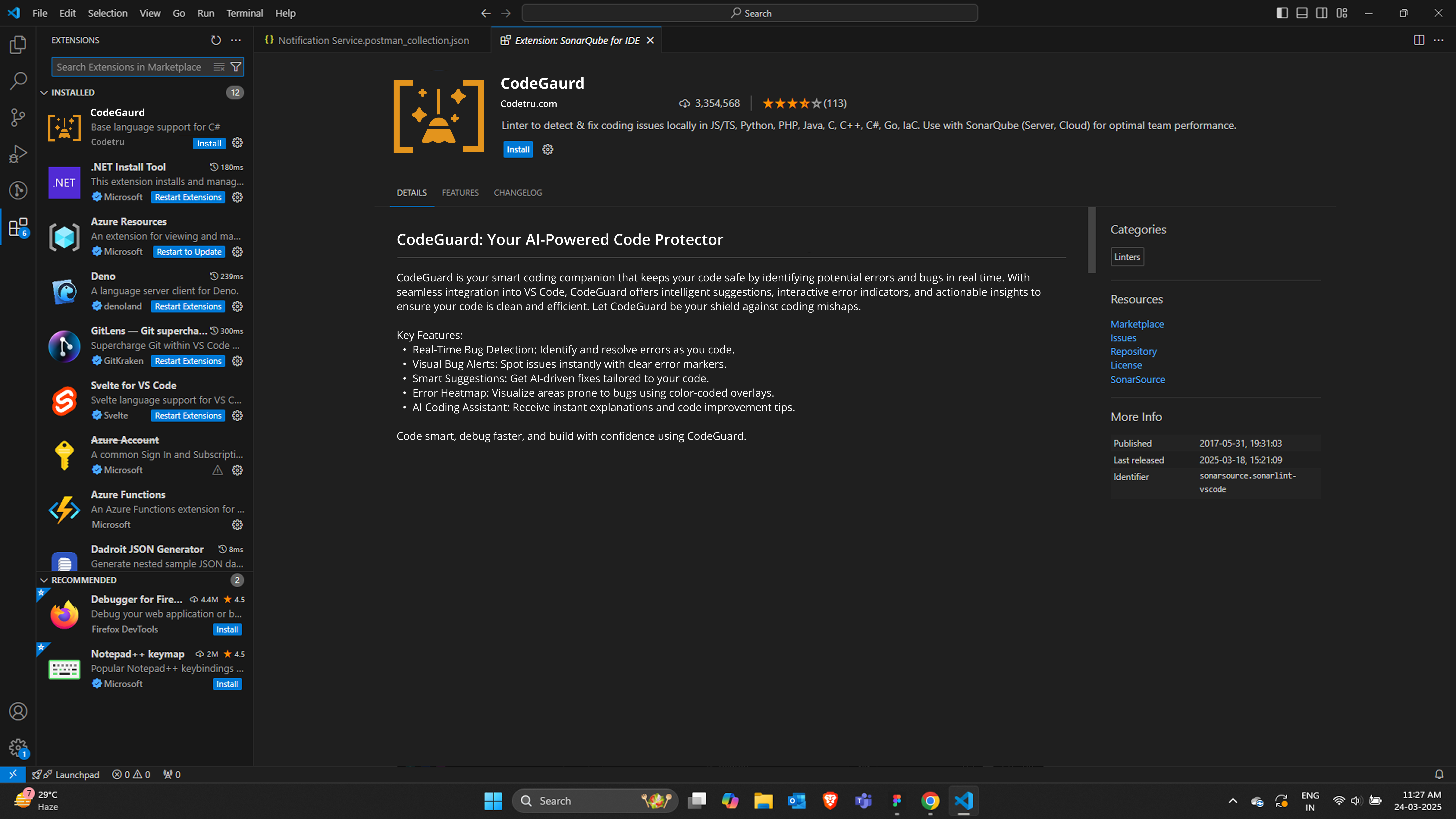This screenshot has width=1456, height=819.
Task: Click manage gear for Azure Account
Action: click(x=237, y=470)
